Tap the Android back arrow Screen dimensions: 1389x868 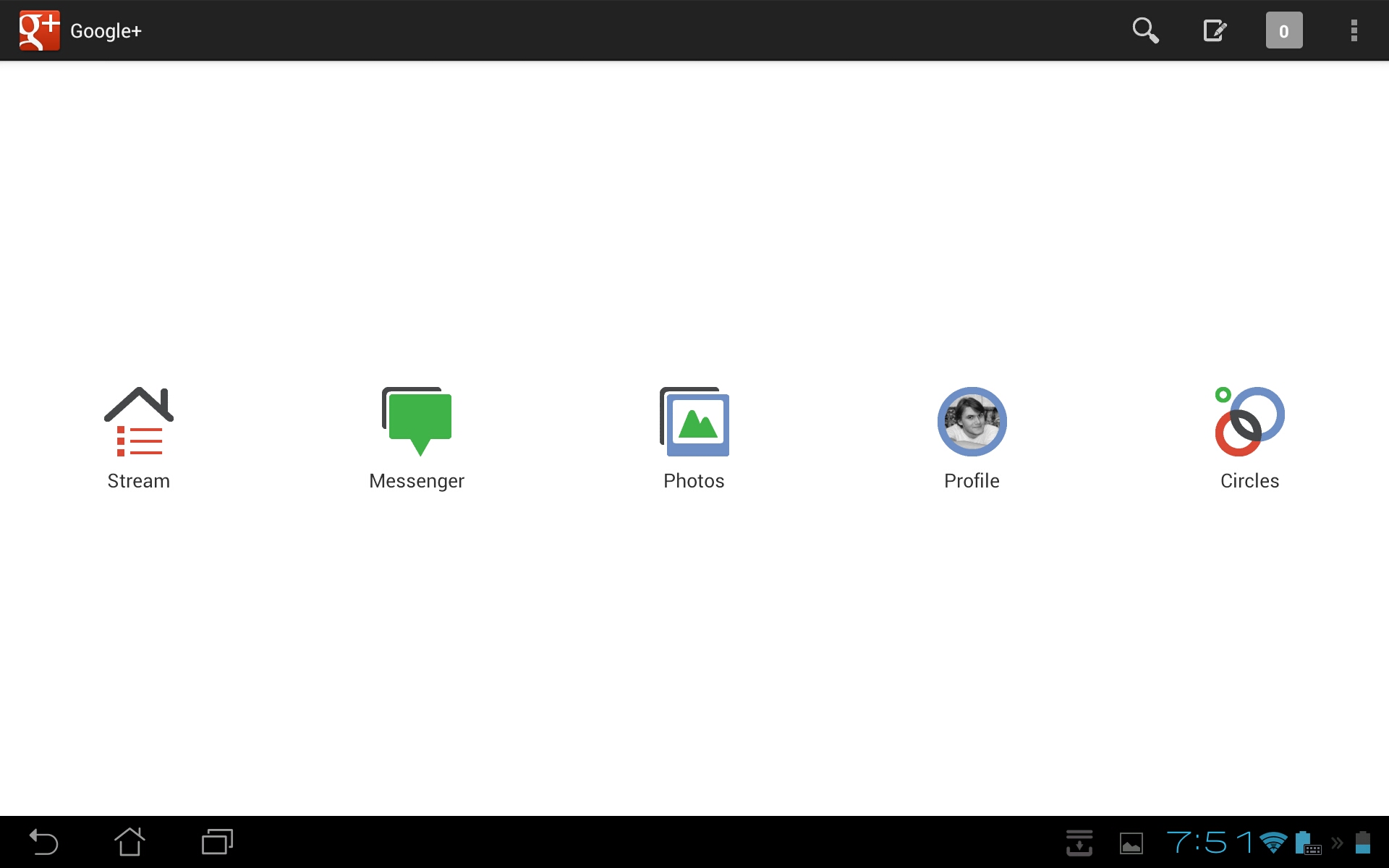pos(43,842)
